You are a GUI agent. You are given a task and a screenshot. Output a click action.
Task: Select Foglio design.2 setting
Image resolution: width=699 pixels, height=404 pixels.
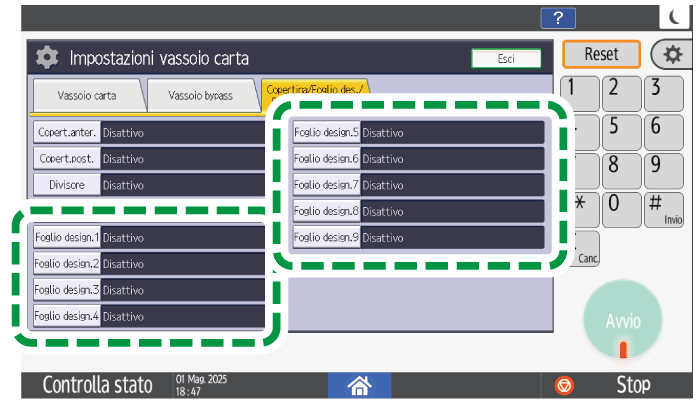(67, 264)
